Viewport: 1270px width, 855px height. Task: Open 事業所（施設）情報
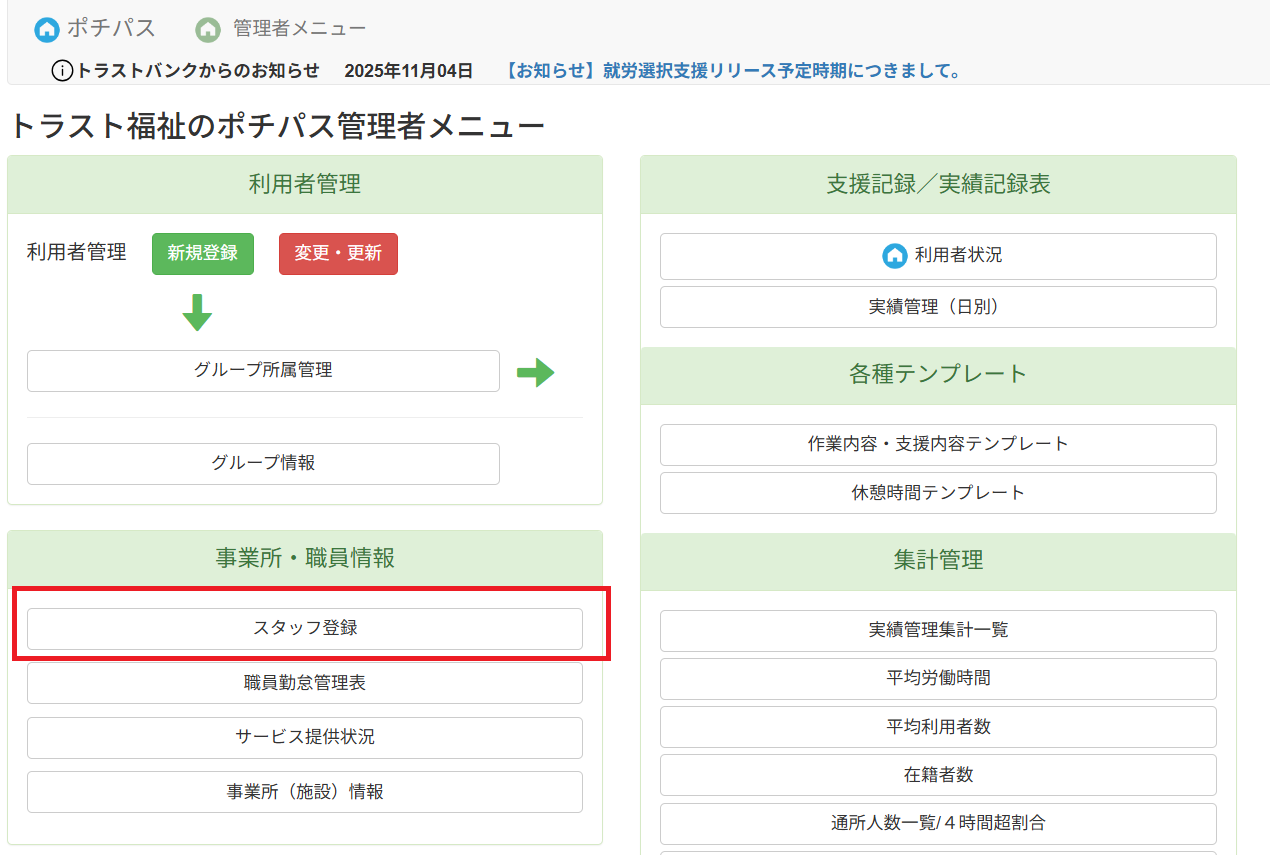(305, 792)
